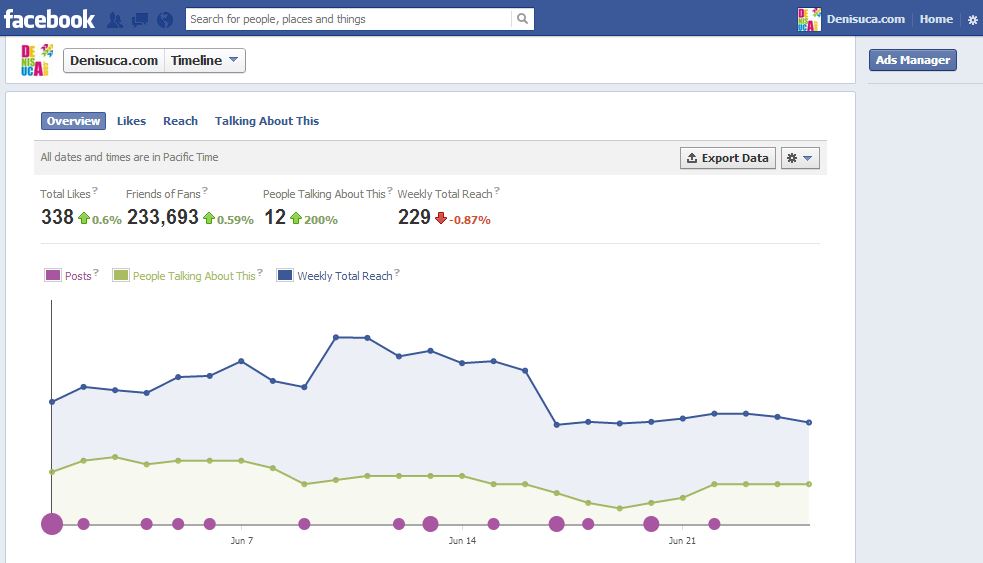This screenshot has width=983, height=563.
Task: Open account settings gear in top bar
Action: [x=972, y=19]
